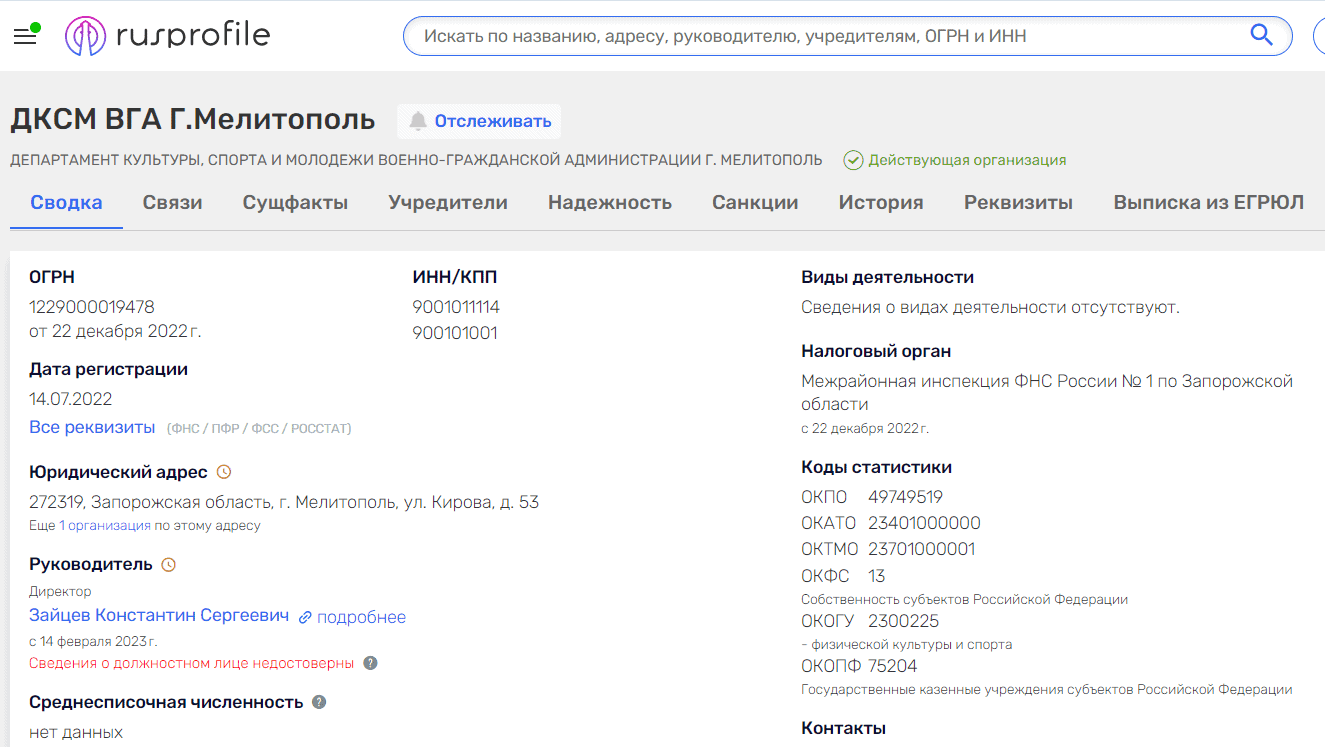Open the hamburger menu icon
This screenshot has width=1325, height=747.
[25, 36]
